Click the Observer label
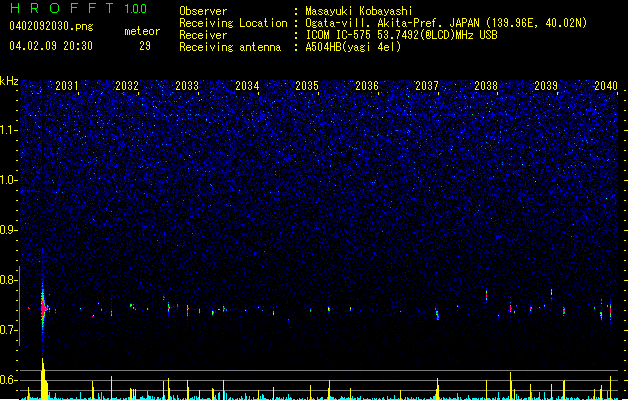 pos(203,11)
